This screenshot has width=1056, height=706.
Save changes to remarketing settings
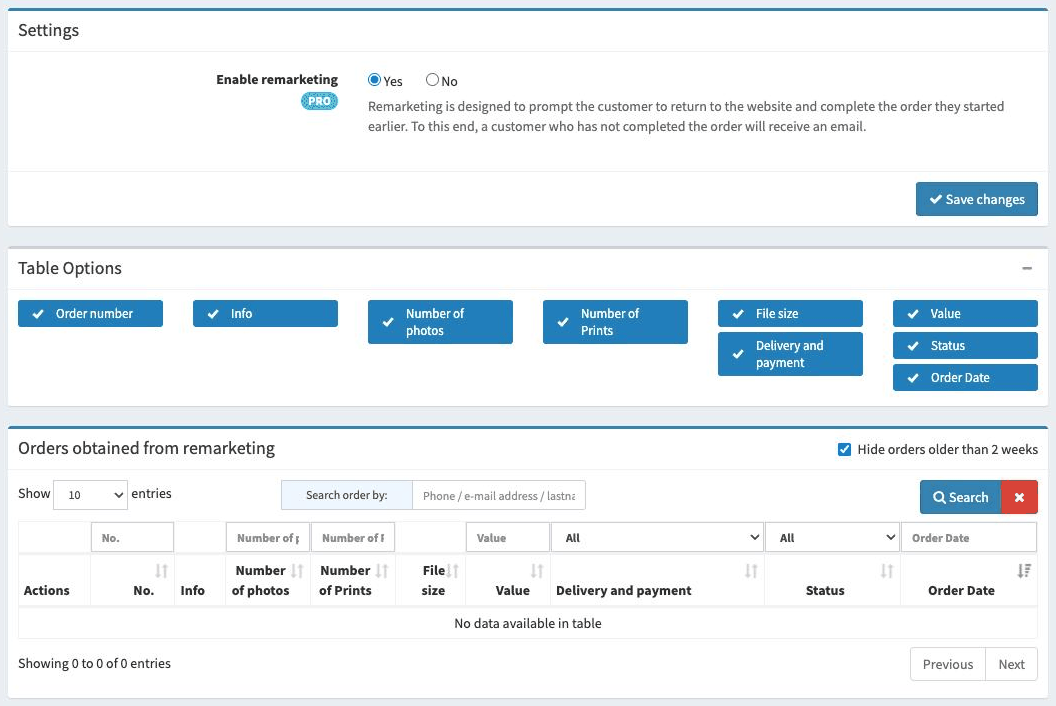tap(977, 199)
